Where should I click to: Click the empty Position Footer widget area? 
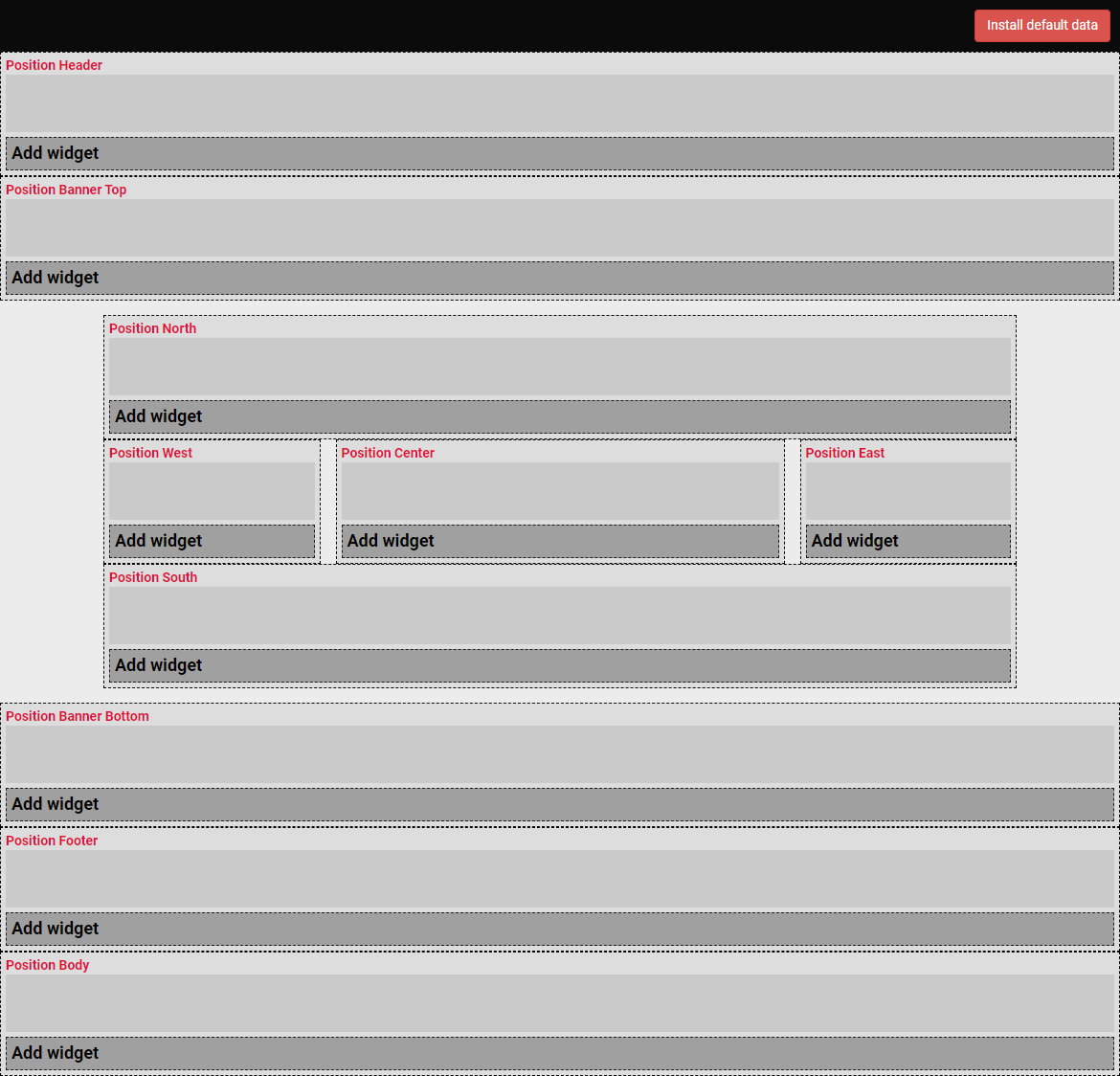coord(560,879)
